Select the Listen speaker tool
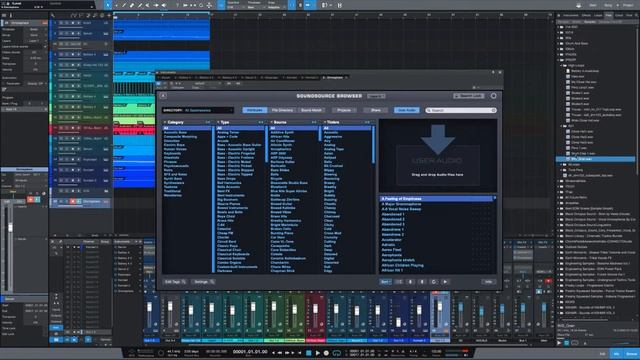The height and width of the screenshot is (360, 640). (x=164, y=5)
